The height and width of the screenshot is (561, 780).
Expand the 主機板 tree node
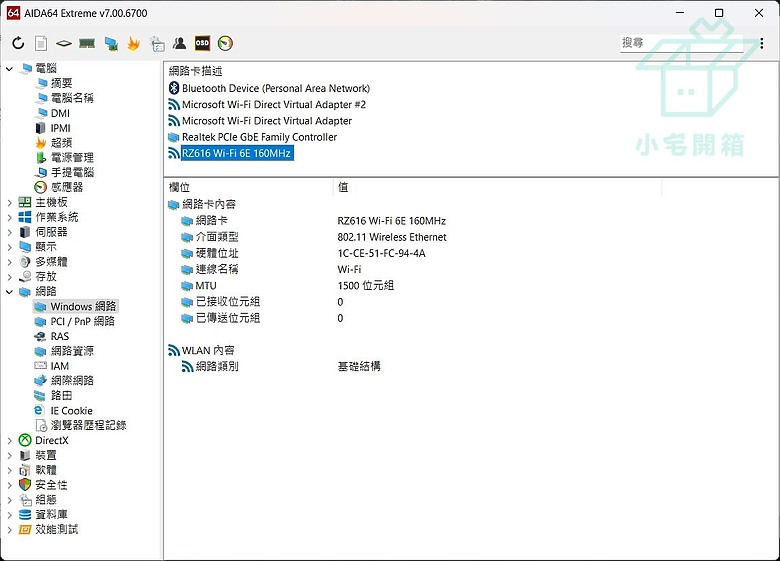[9, 202]
